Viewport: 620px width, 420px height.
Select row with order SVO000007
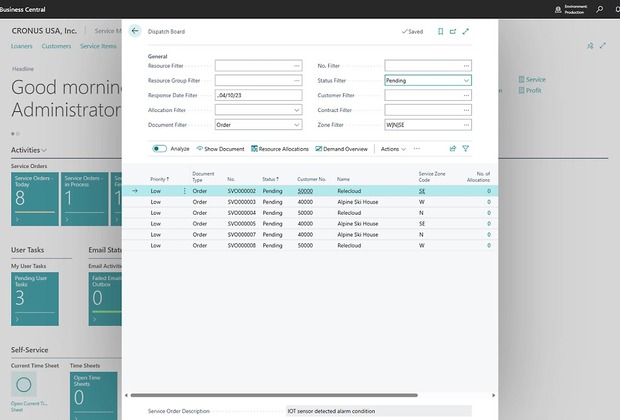click(x=310, y=235)
